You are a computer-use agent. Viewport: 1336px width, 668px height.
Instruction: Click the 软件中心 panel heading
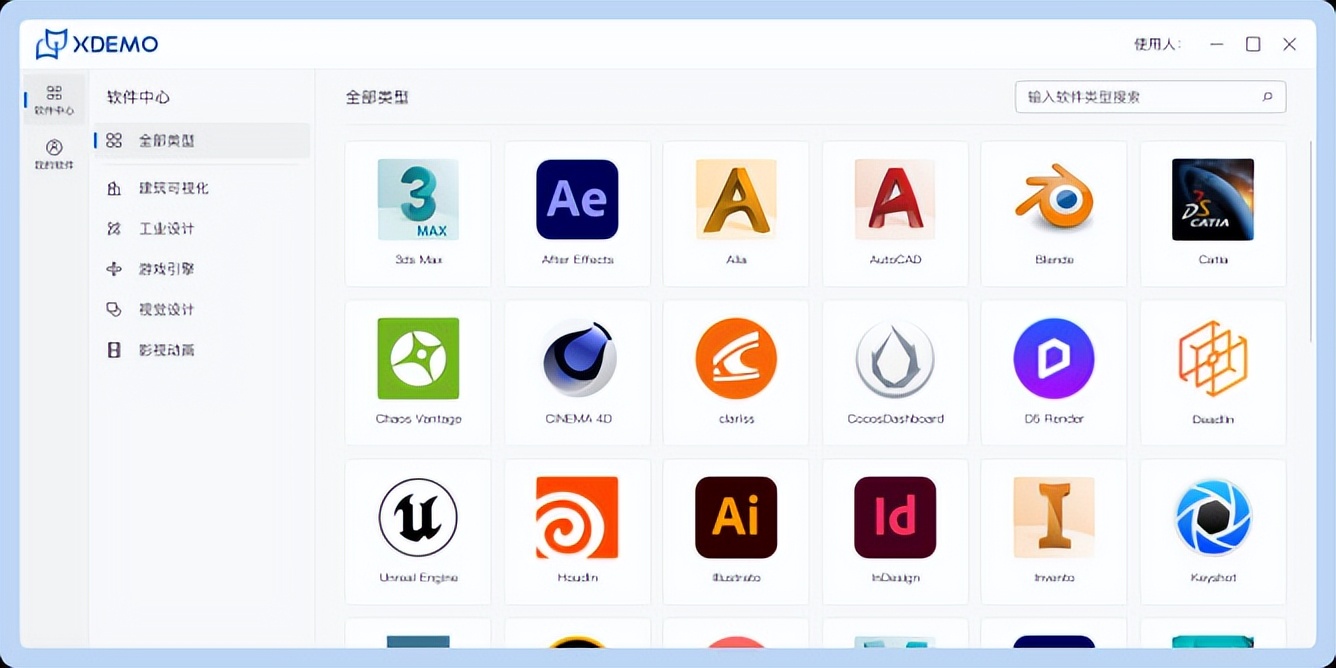(x=138, y=97)
